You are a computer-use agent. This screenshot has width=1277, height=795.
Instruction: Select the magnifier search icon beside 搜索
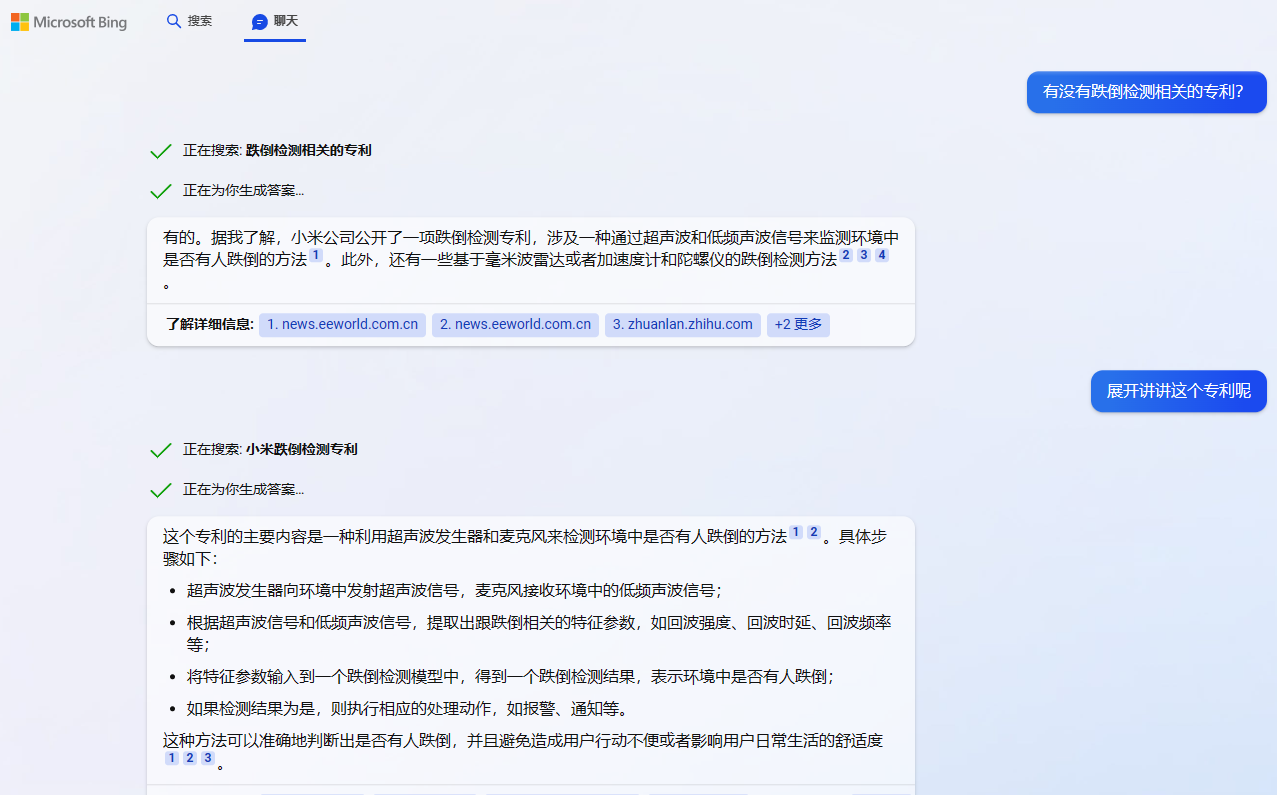(x=173, y=20)
